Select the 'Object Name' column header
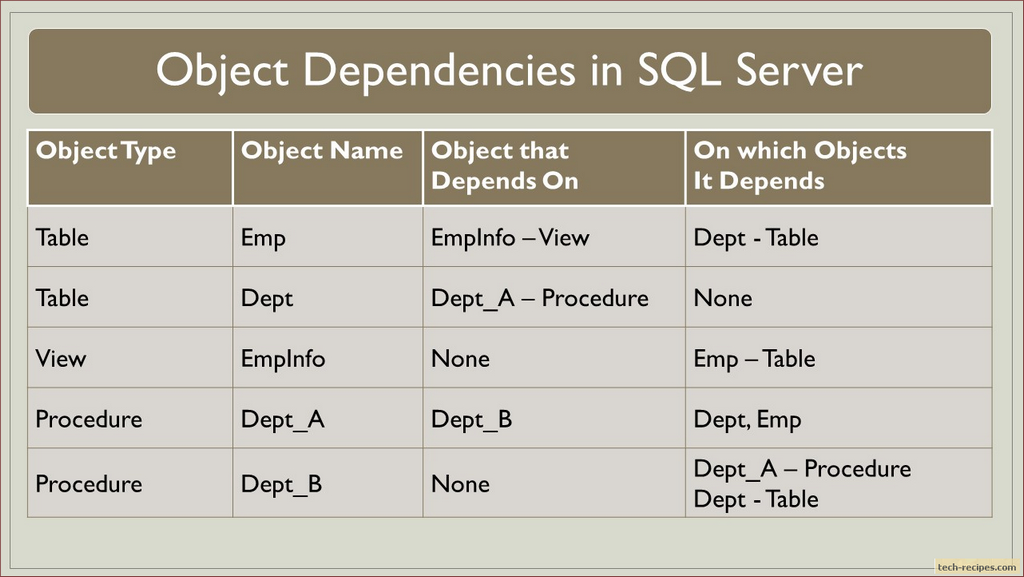This screenshot has height=577, width=1024. (321, 152)
